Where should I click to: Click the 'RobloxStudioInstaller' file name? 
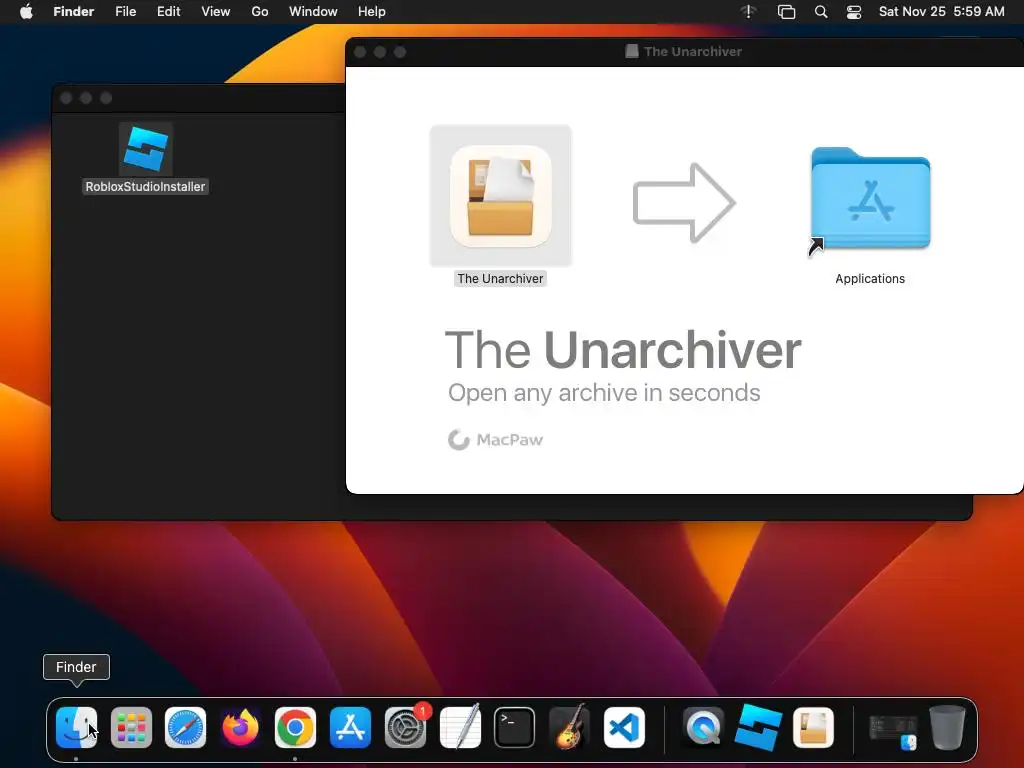click(145, 187)
